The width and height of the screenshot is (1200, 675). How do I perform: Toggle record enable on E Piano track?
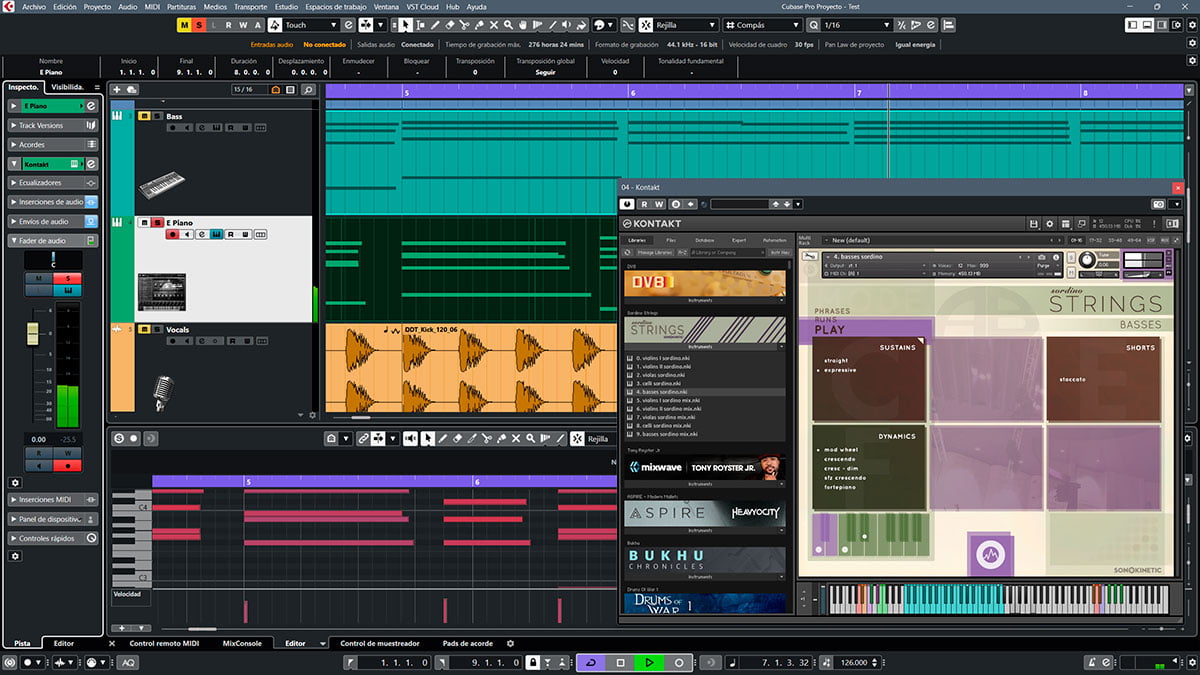tap(172, 235)
